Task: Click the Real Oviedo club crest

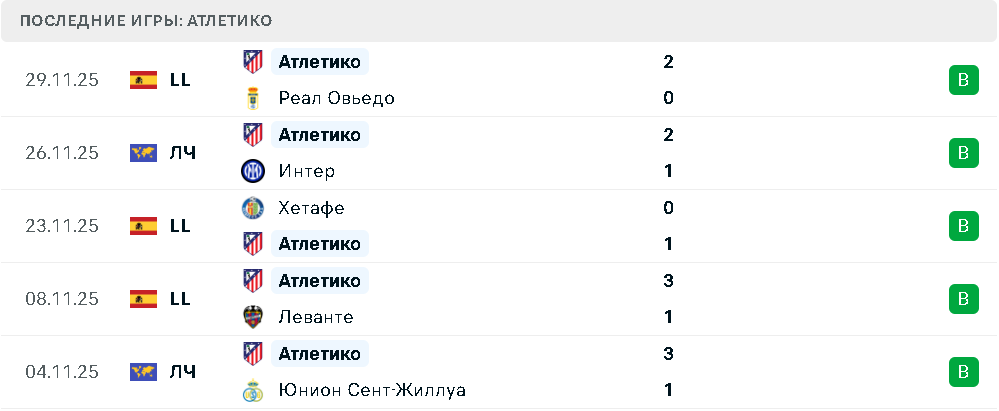Action: 253,98
